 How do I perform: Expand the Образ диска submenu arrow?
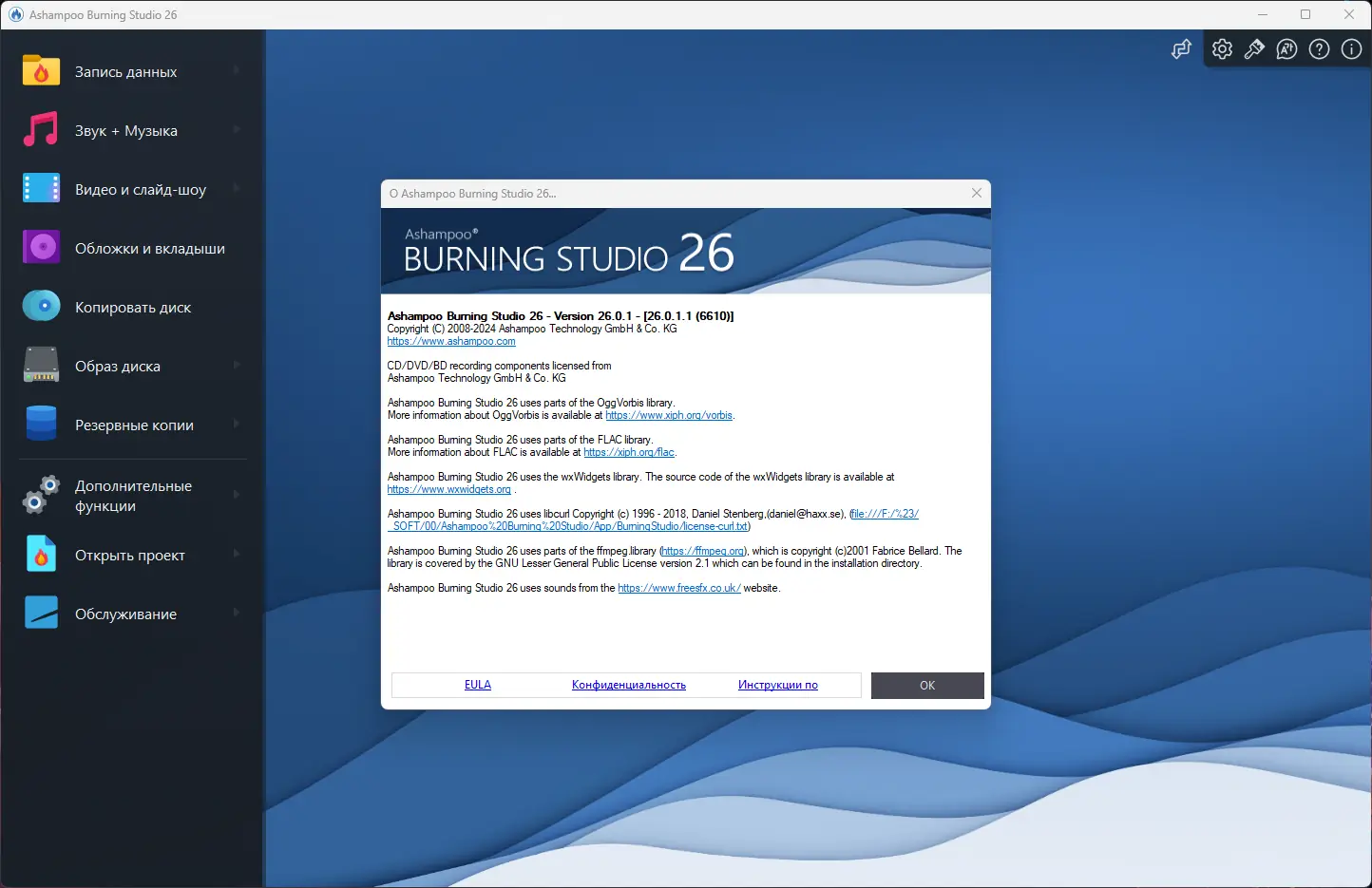[237, 365]
